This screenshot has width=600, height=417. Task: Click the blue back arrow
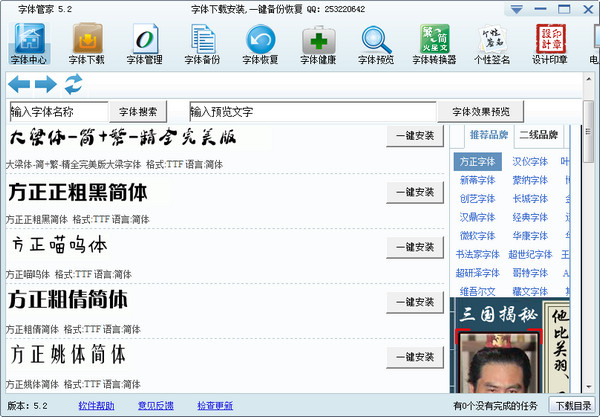click(18, 84)
